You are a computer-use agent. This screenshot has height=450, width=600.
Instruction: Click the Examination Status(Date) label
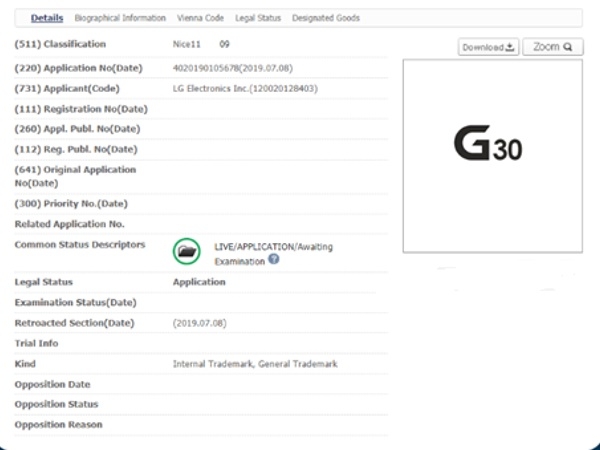tap(75, 303)
